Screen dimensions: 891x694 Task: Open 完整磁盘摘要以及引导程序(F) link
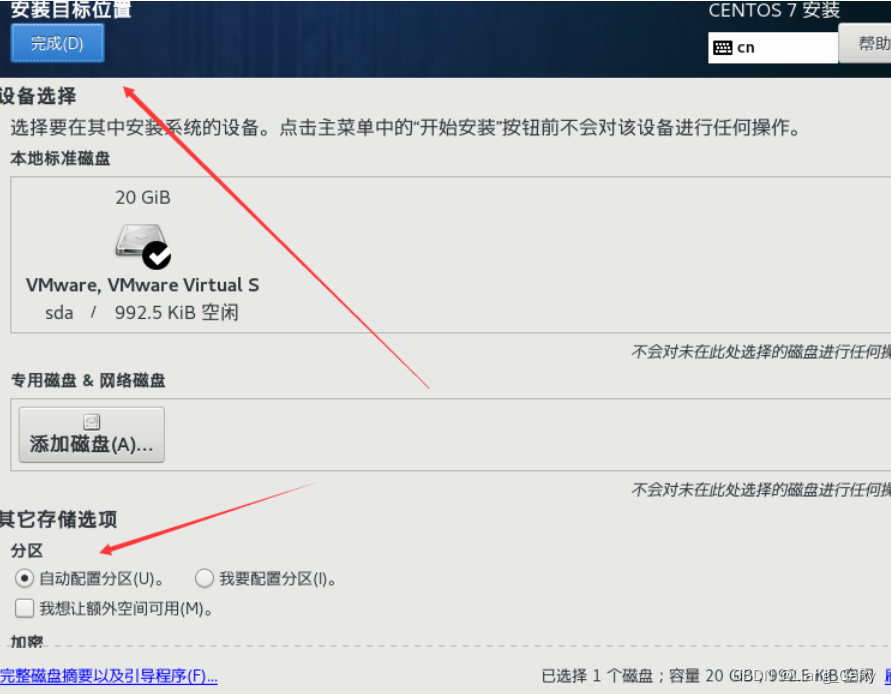[109, 676]
